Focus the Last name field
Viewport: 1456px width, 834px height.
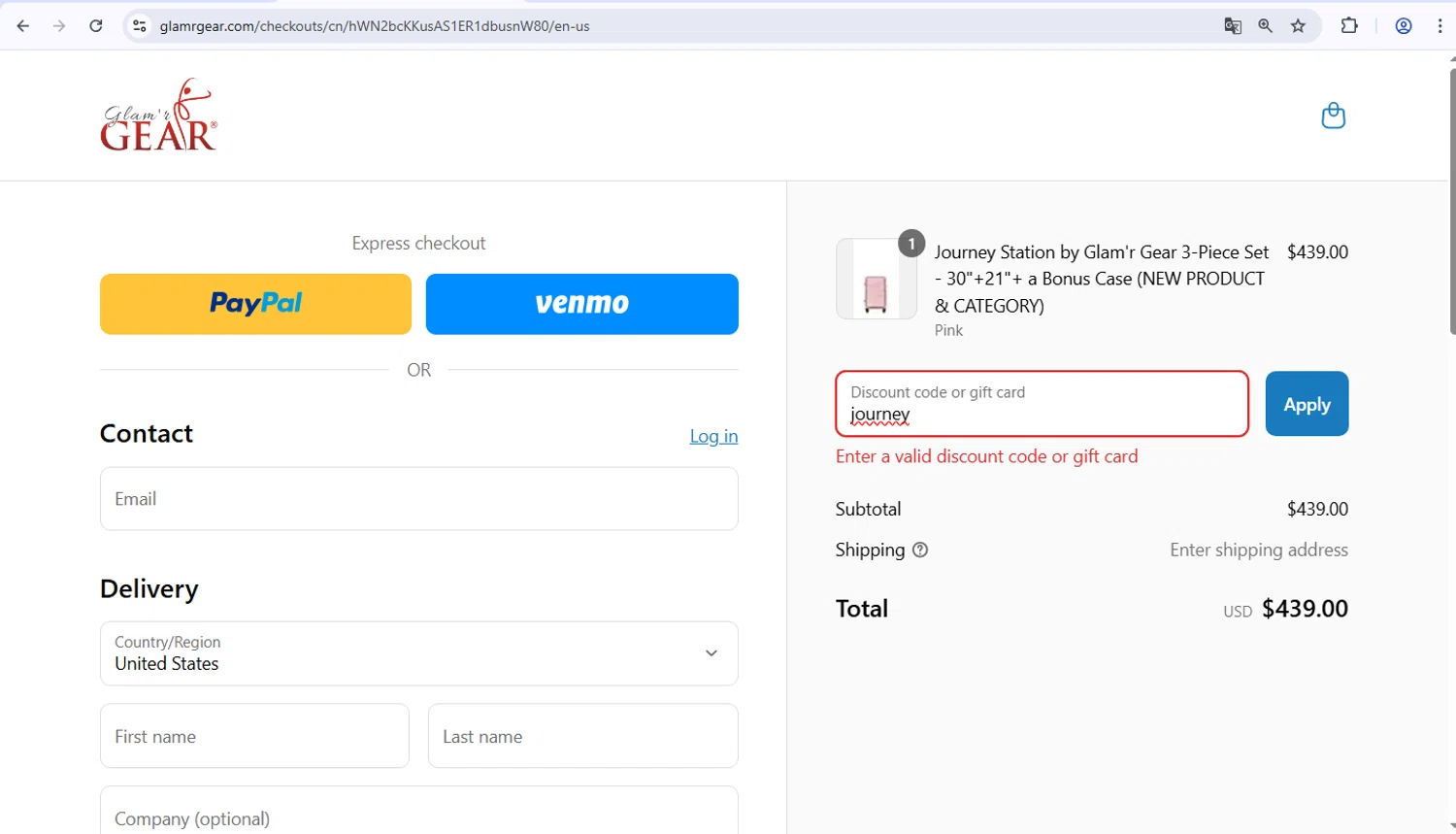coord(582,736)
